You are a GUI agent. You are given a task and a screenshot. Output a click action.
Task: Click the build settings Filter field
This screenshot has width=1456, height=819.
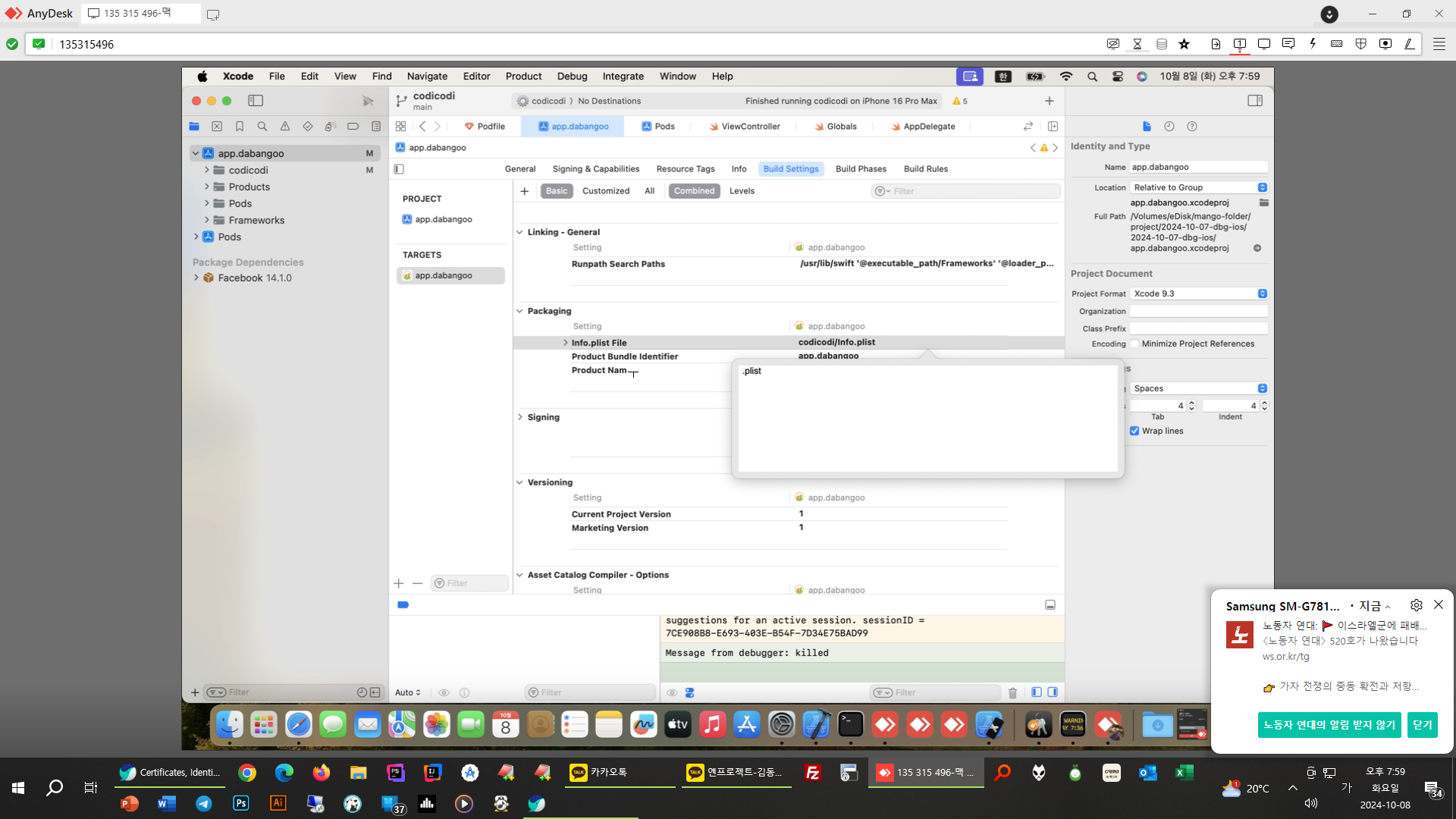tap(966, 191)
